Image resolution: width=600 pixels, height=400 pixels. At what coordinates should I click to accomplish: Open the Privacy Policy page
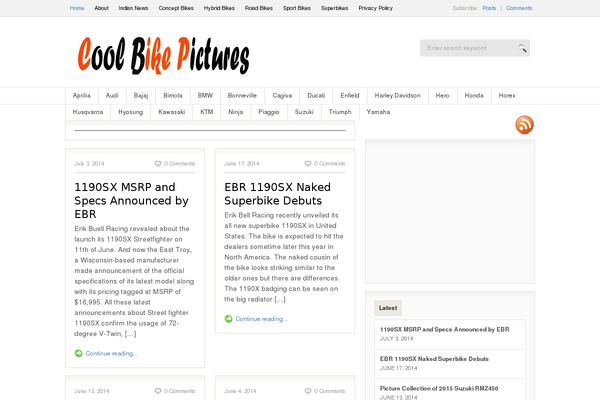[x=375, y=8]
